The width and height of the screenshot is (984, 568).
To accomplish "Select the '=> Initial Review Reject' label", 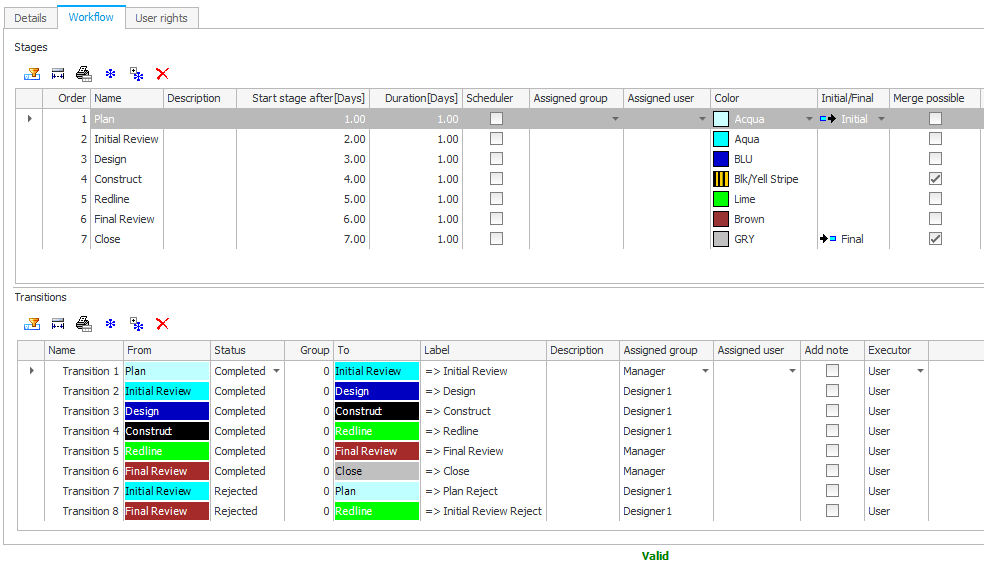I will pyautogui.click(x=483, y=511).
